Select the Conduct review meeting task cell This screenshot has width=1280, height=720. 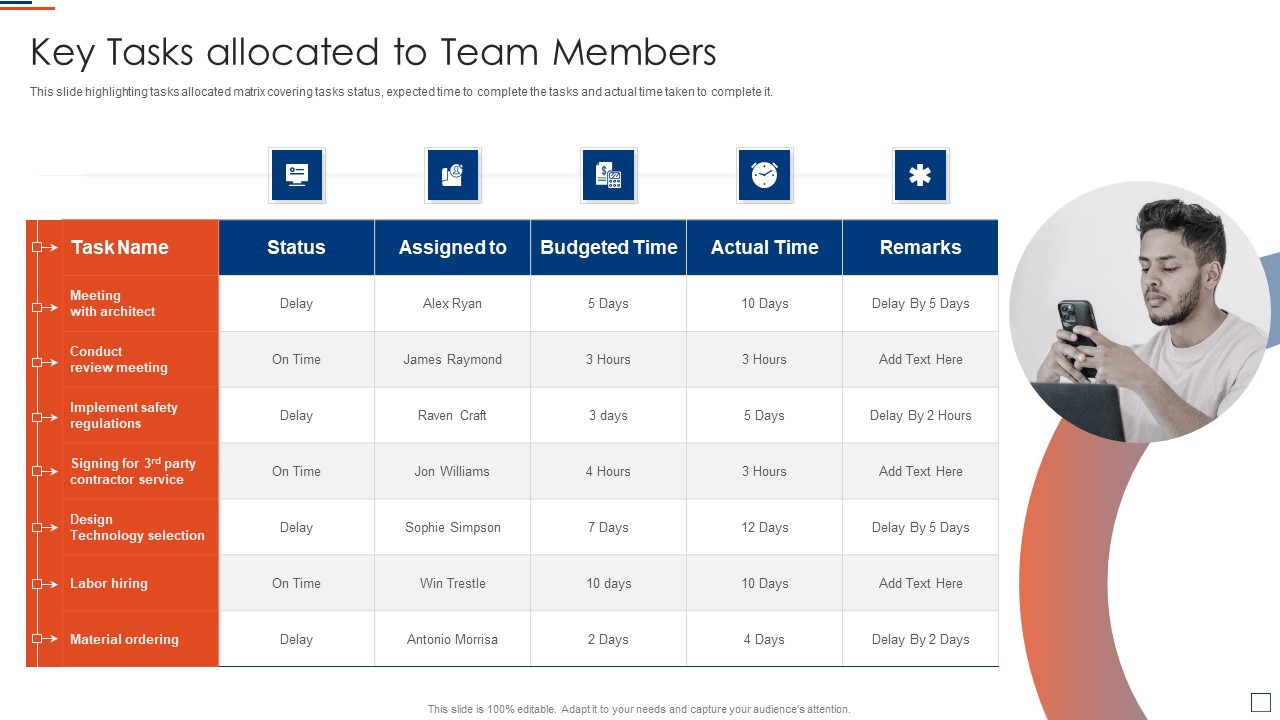tap(141, 359)
